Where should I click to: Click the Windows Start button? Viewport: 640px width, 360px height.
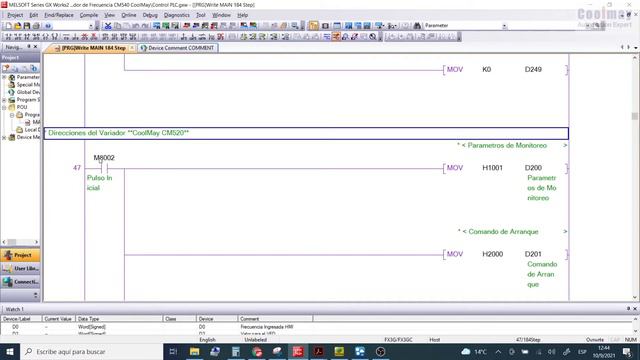(10, 351)
